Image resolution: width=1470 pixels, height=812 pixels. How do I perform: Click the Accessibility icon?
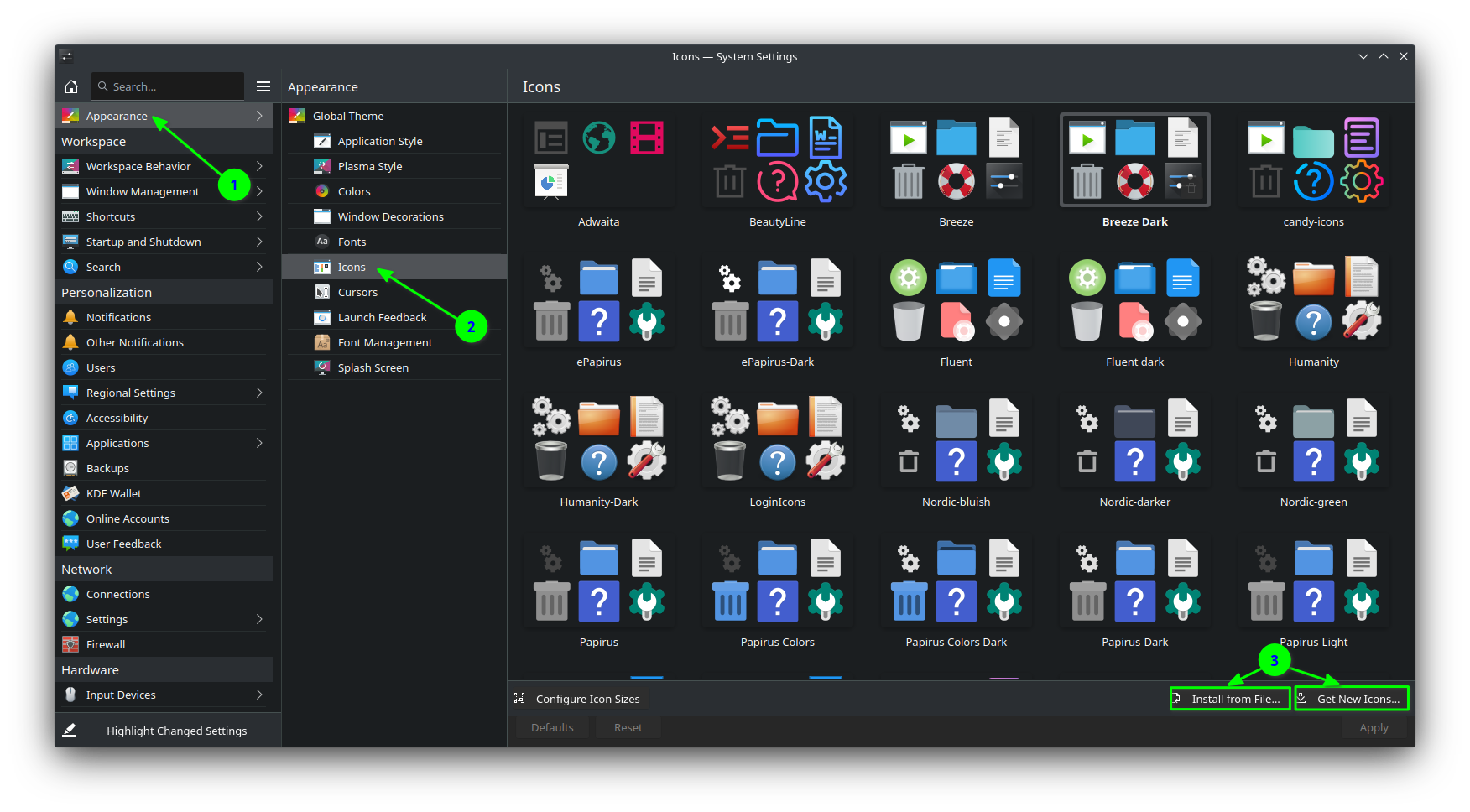pos(70,418)
